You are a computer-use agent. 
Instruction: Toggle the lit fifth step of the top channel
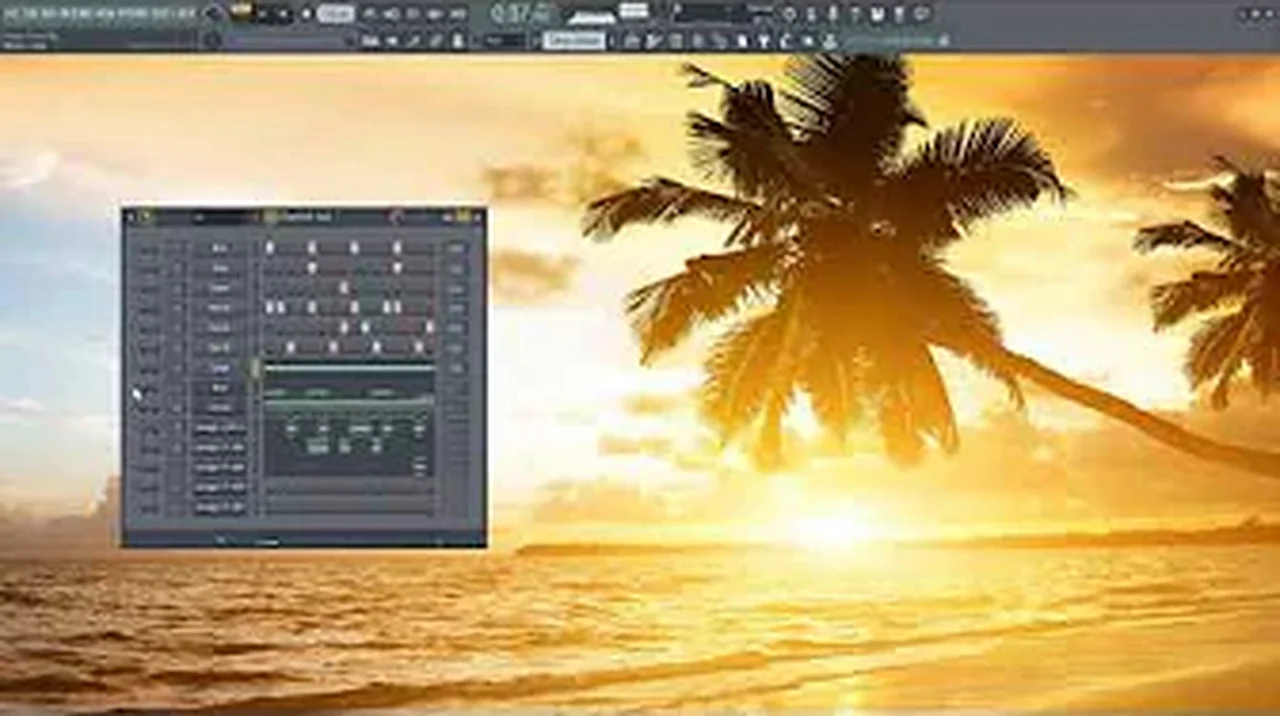312,248
